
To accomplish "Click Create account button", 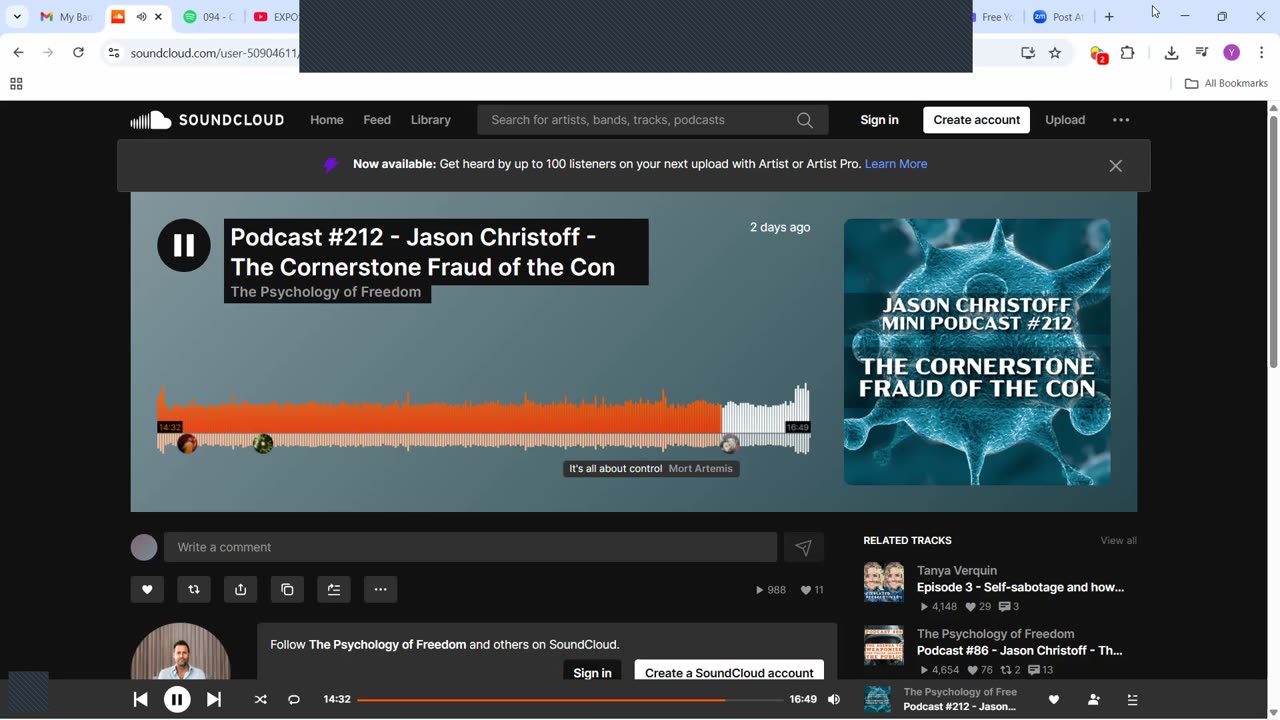I will [x=977, y=120].
